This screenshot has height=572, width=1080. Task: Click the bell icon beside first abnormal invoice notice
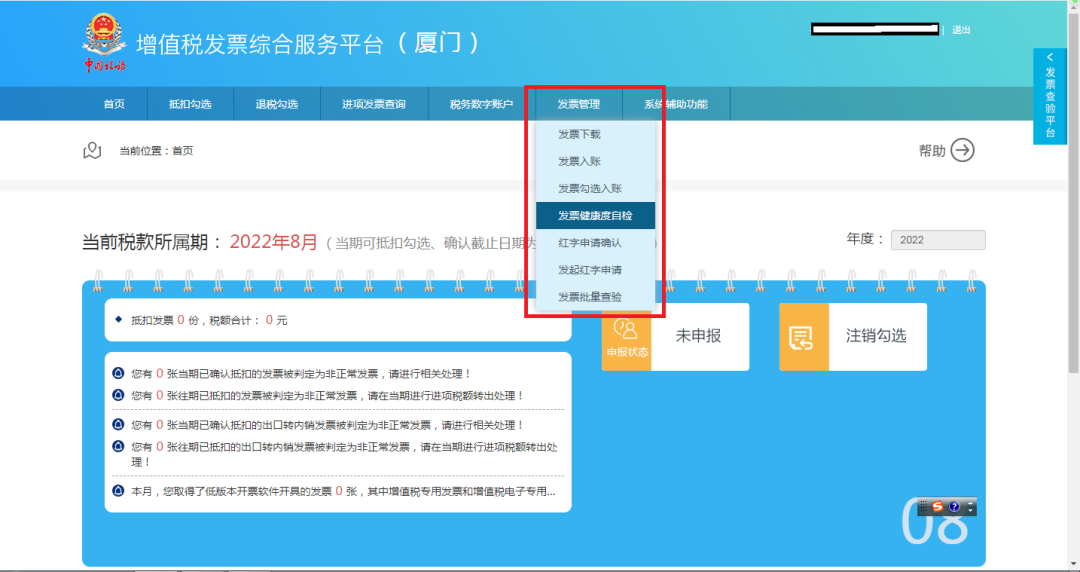tap(118, 373)
